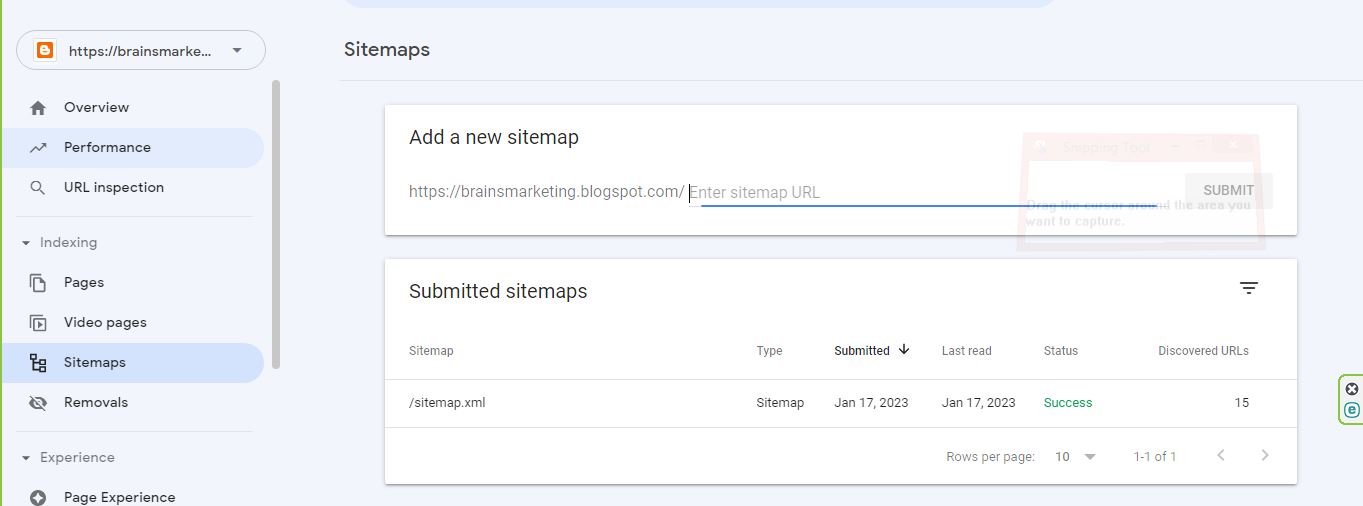The image size is (1363, 506).
Task: Click the Blogger property icon
Action: [44, 50]
